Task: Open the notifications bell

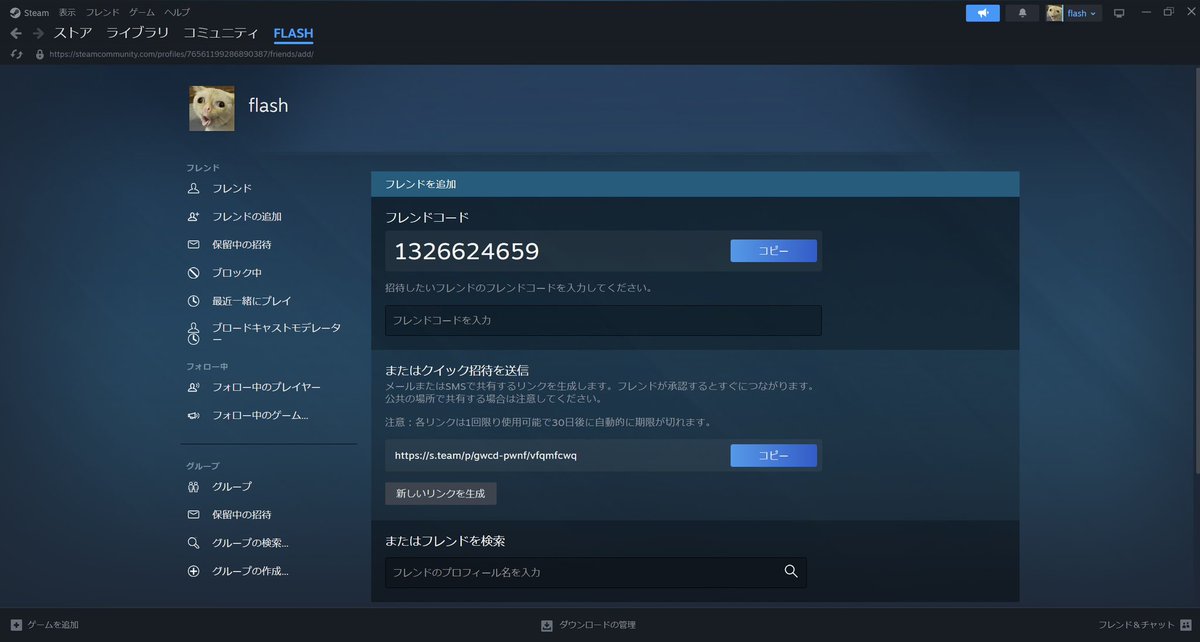Action: 1022,13
